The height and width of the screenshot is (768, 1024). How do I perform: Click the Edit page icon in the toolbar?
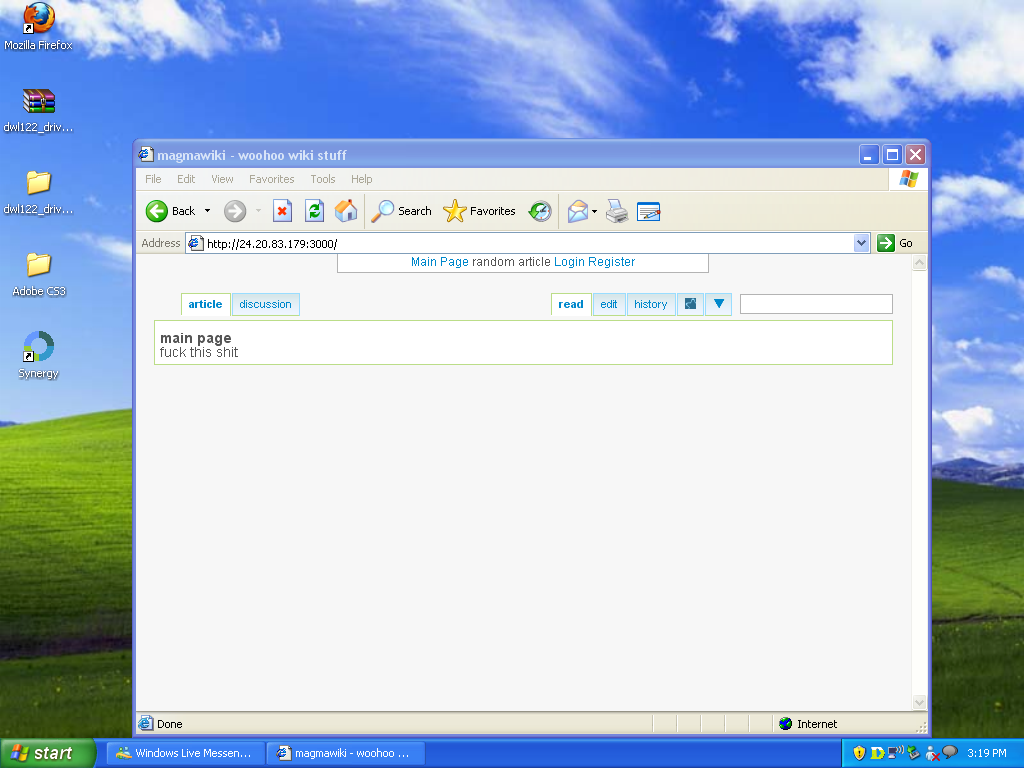(x=648, y=211)
